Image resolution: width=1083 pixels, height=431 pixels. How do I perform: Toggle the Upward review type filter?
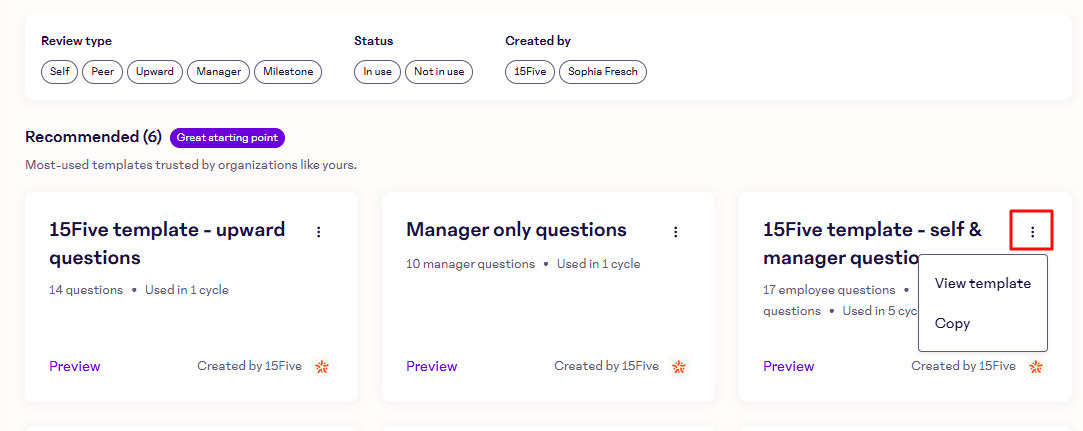[x=155, y=72]
